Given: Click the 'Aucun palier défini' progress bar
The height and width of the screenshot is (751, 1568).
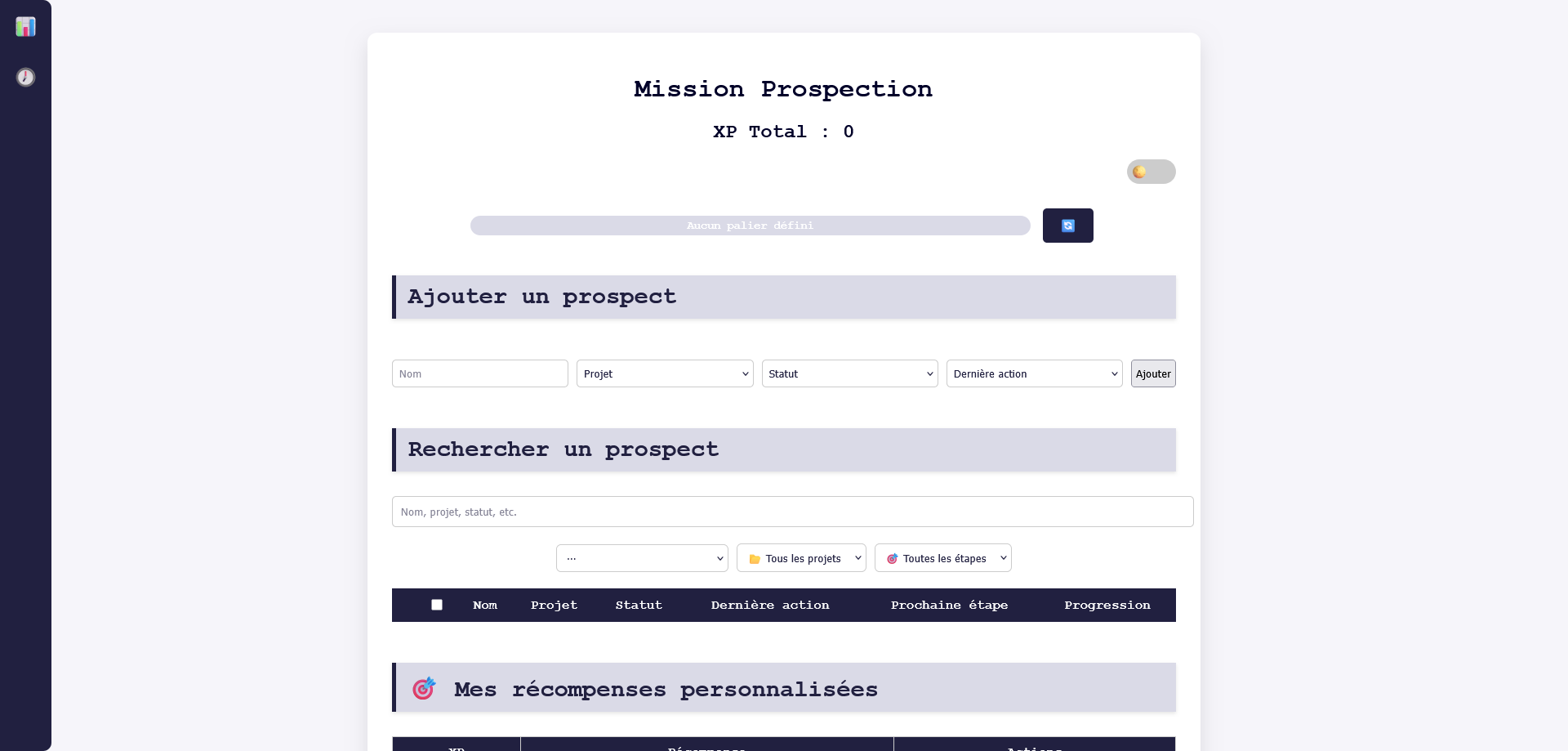Looking at the screenshot, I should (750, 226).
